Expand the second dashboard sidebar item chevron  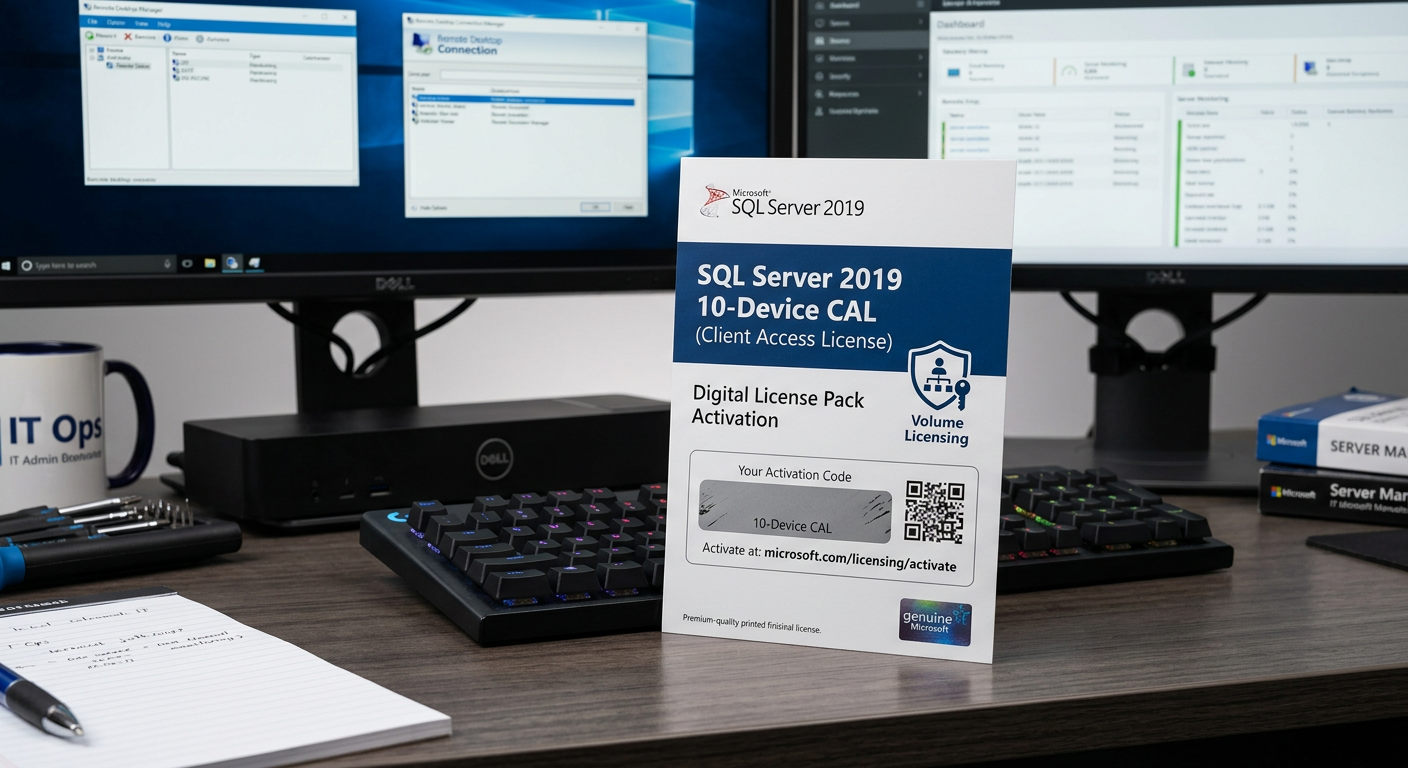click(x=920, y=22)
